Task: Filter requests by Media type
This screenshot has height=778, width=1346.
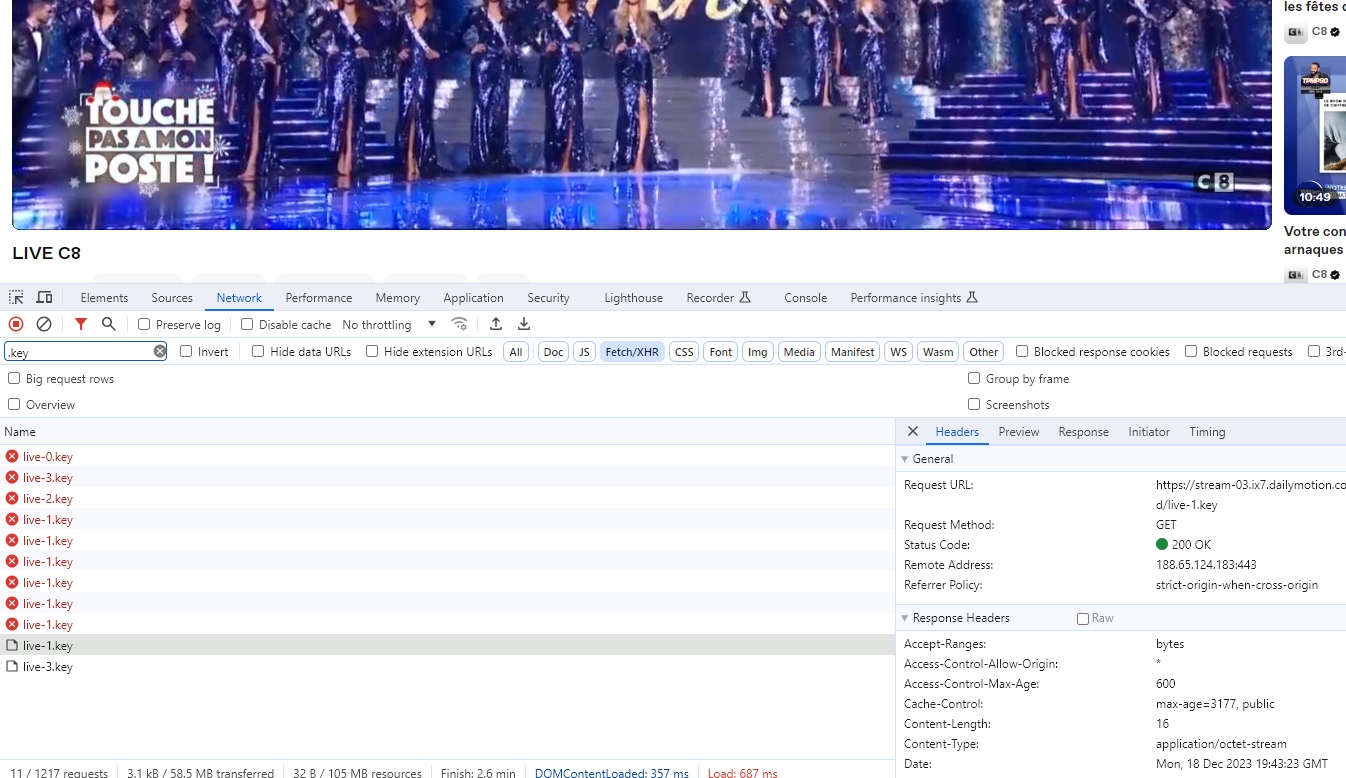Action: (x=799, y=351)
